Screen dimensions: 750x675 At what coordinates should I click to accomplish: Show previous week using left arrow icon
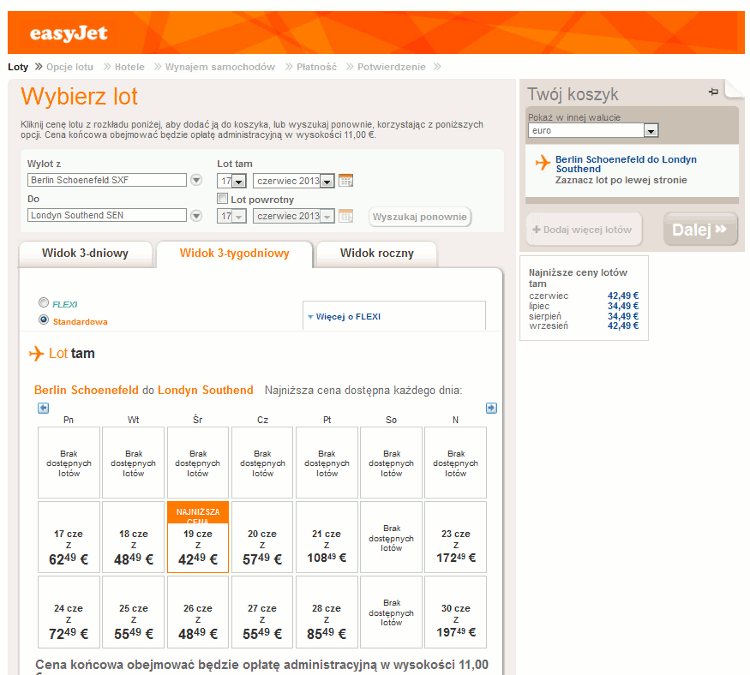[x=44, y=408]
